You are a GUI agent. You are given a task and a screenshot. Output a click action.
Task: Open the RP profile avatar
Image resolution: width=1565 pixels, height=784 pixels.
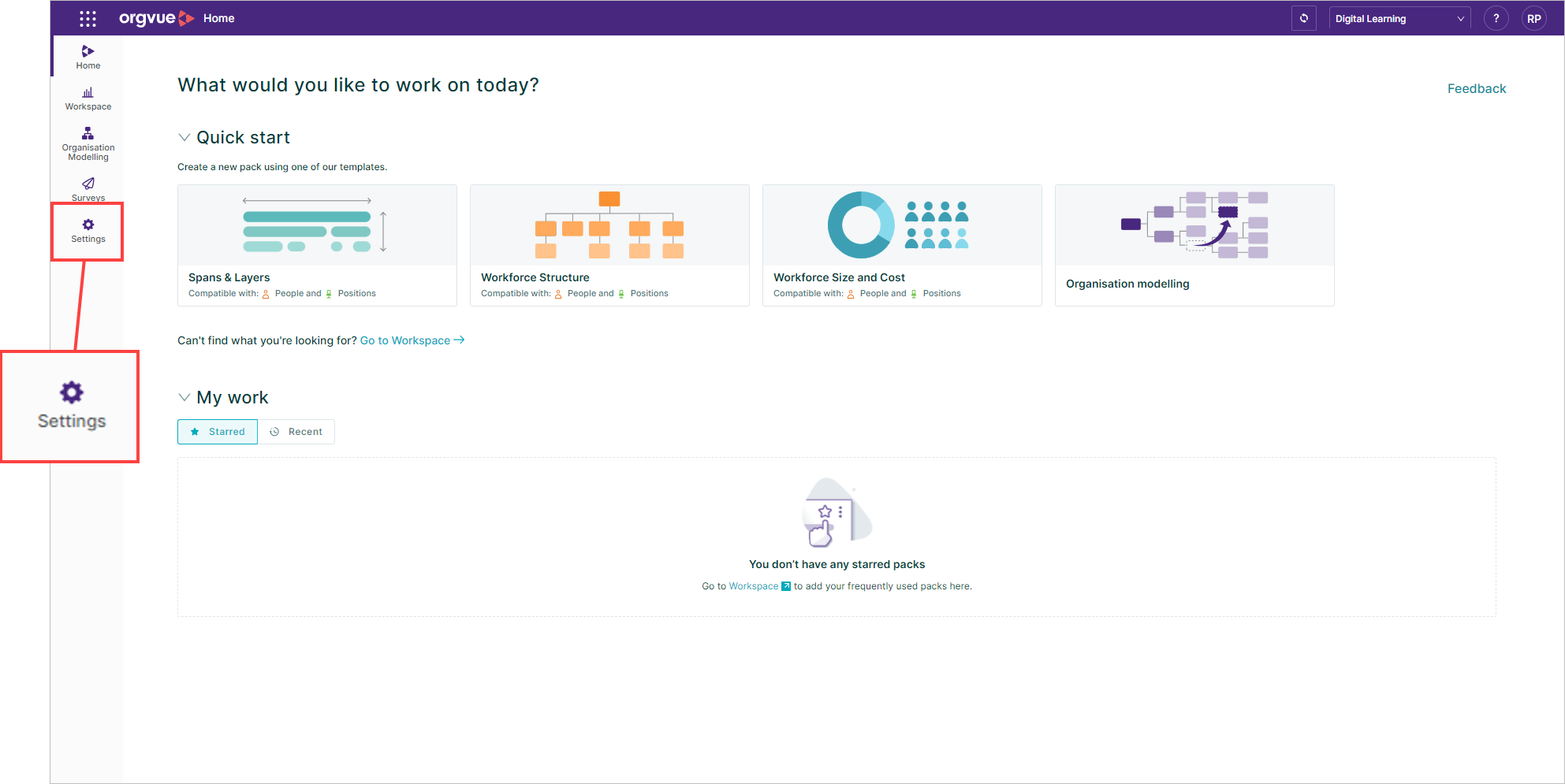tap(1533, 17)
